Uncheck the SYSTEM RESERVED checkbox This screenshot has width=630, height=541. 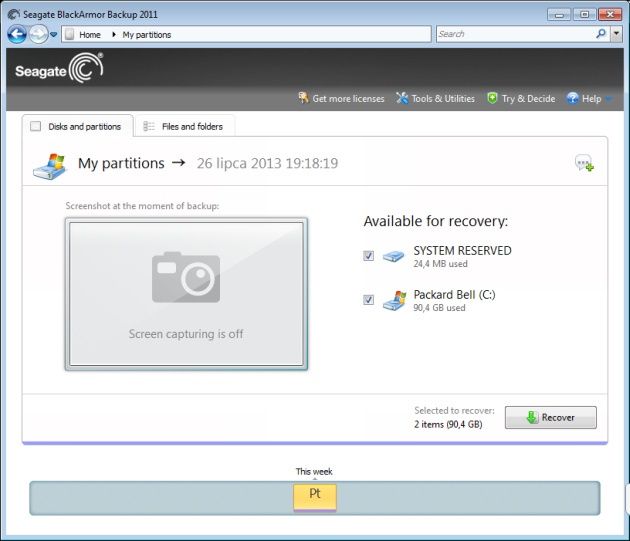tap(368, 256)
